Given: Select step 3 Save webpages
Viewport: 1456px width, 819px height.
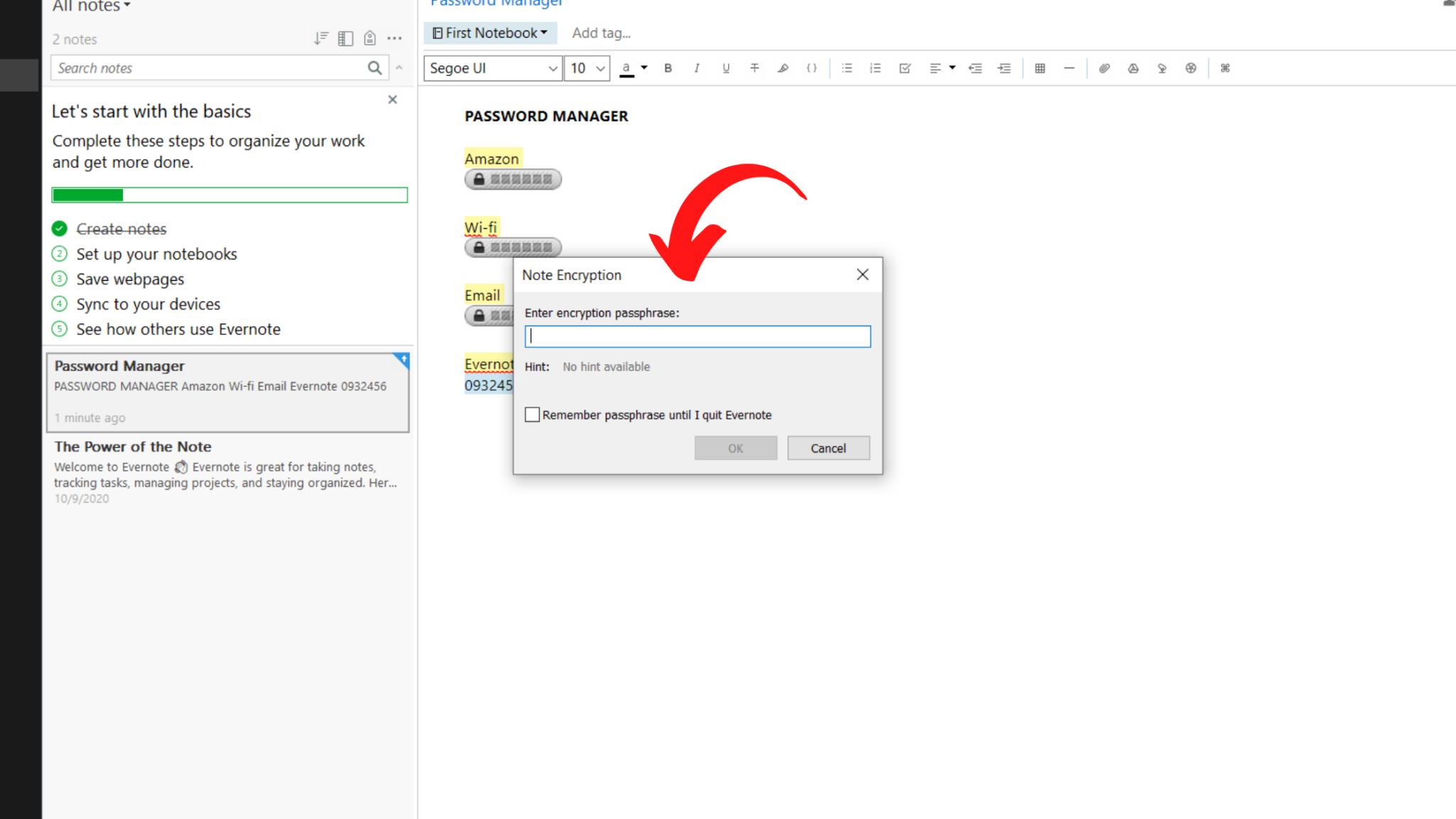Looking at the screenshot, I should click(130, 279).
